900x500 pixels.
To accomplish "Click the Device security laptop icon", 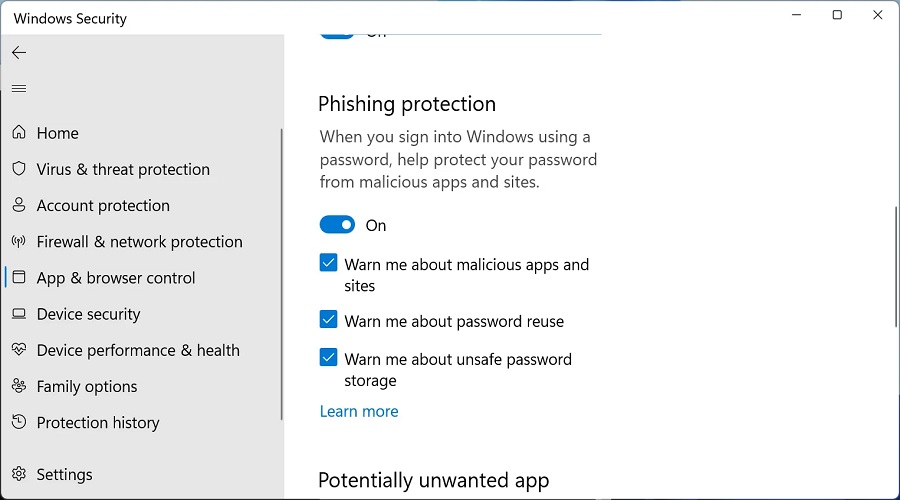I will (18, 314).
